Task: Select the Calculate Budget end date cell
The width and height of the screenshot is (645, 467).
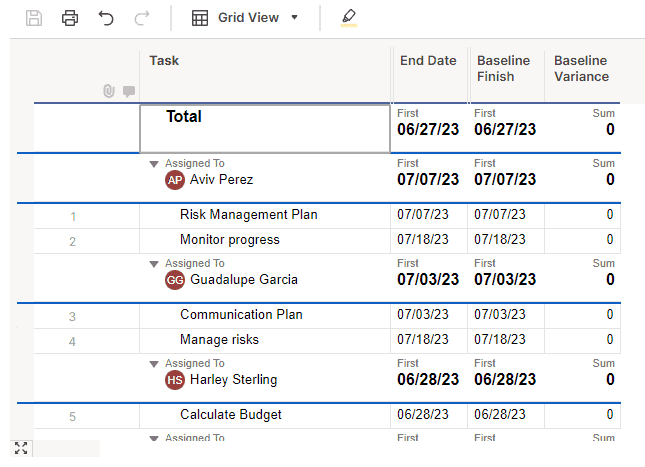Action: click(x=428, y=415)
